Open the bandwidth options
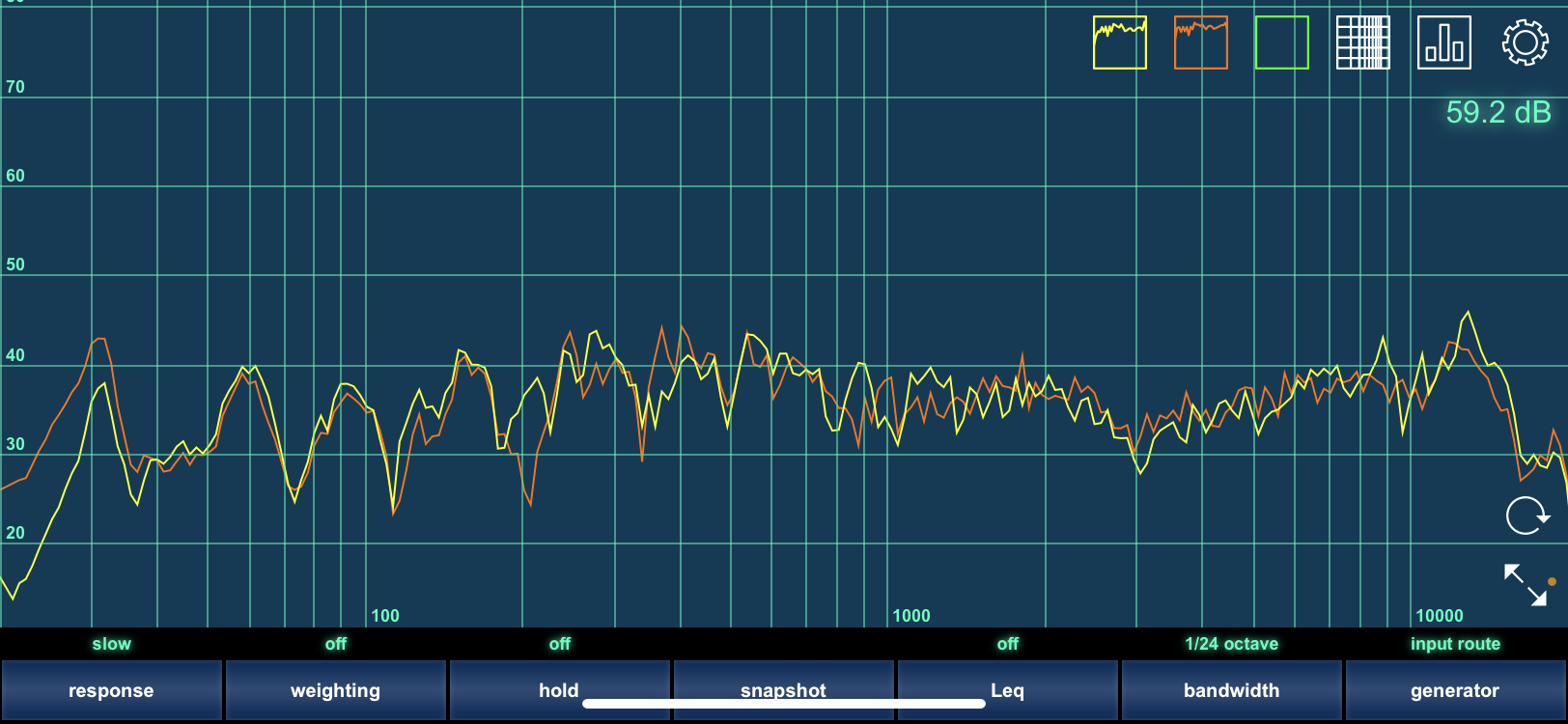The image size is (1568, 724). (x=1231, y=690)
